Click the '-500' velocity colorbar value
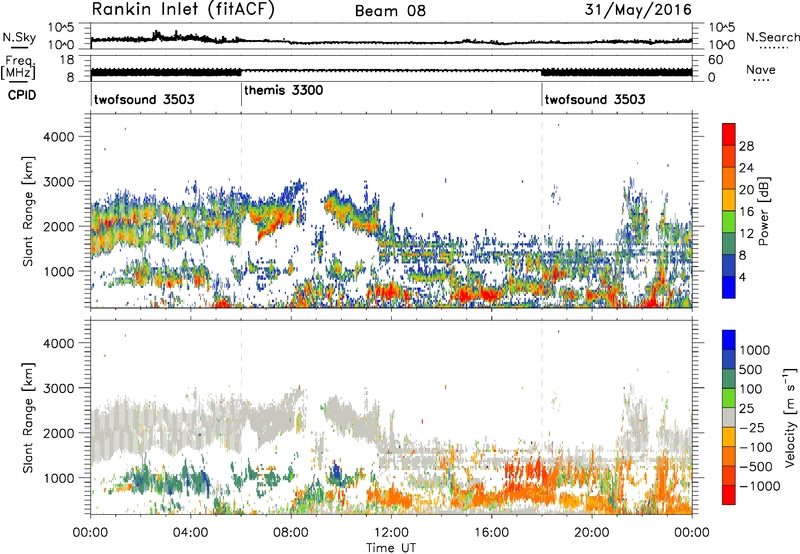 [x=756, y=467]
